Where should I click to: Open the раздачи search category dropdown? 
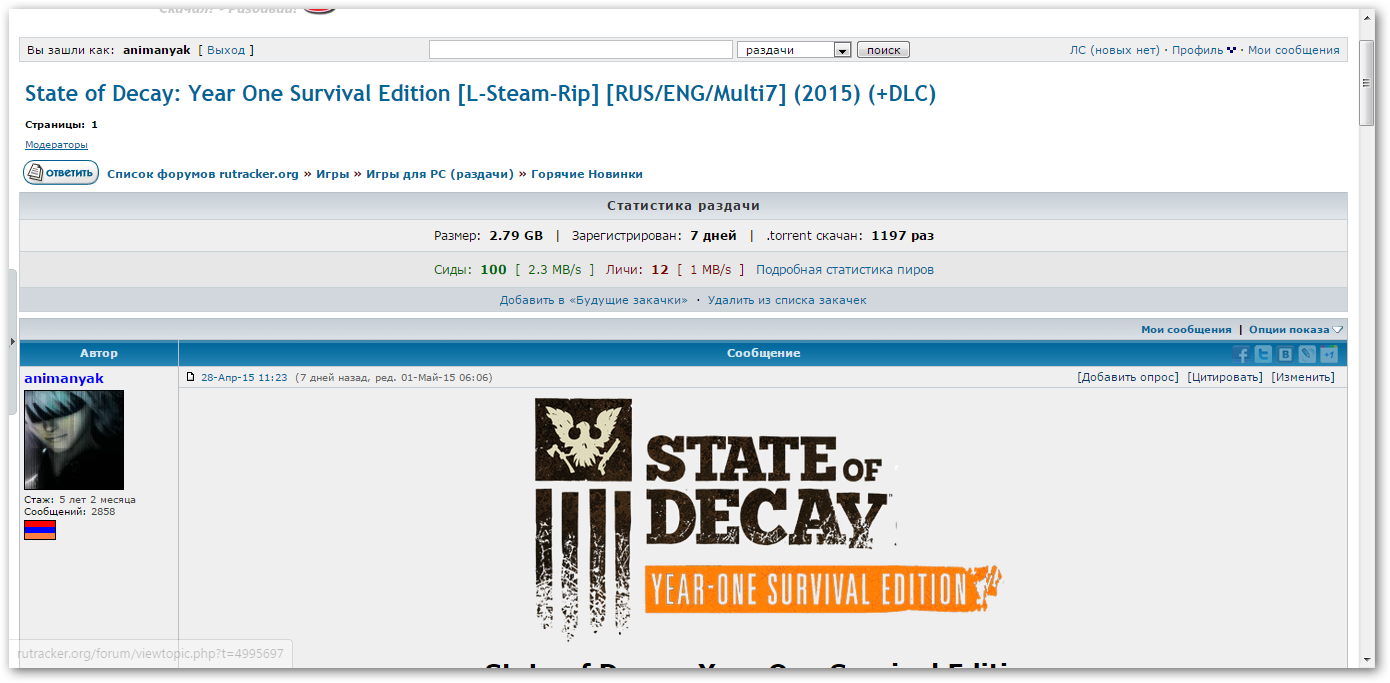click(x=842, y=50)
